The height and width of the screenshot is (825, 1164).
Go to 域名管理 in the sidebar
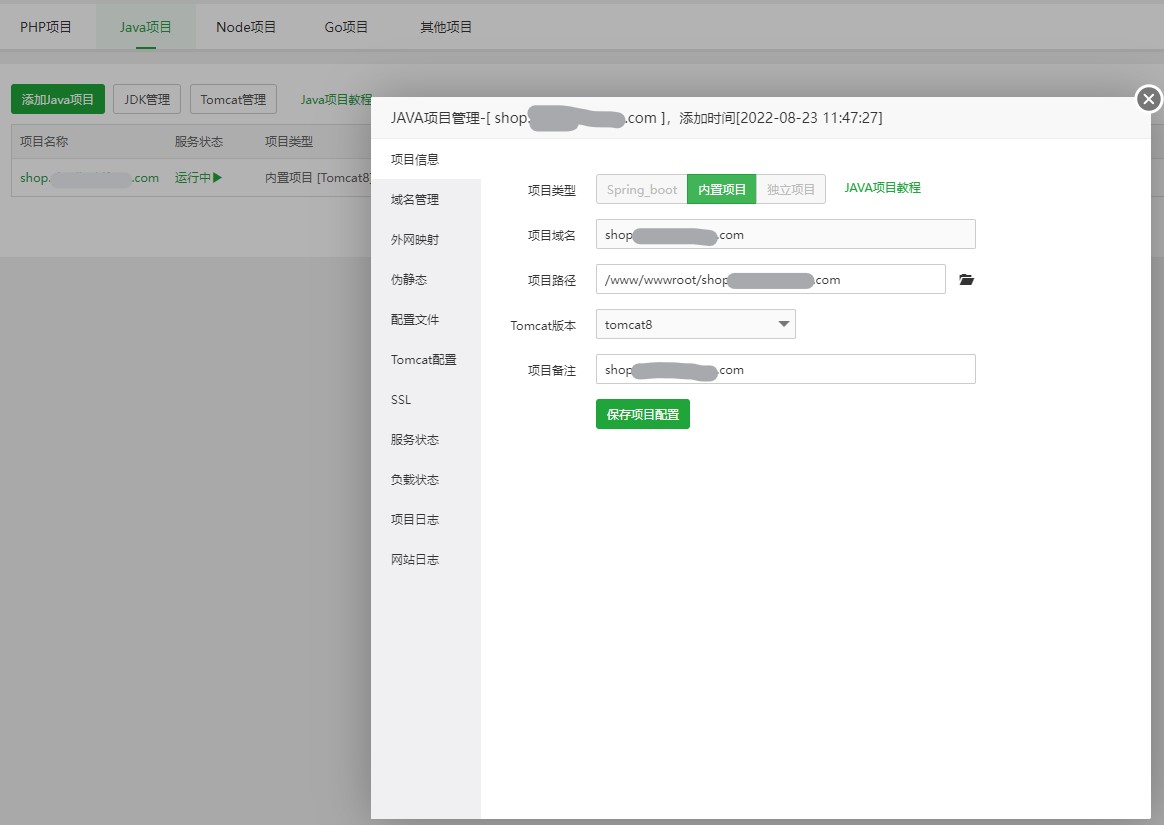tap(415, 200)
